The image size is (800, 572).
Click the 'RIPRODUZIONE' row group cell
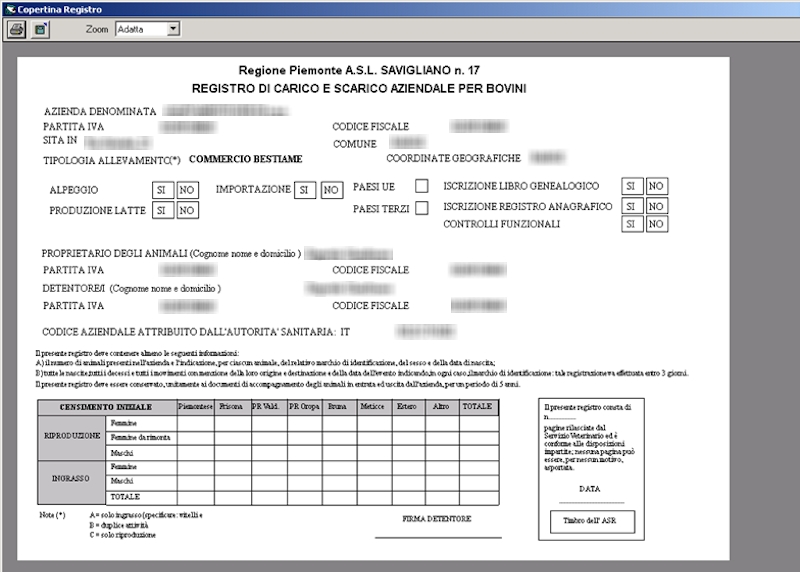[72, 436]
